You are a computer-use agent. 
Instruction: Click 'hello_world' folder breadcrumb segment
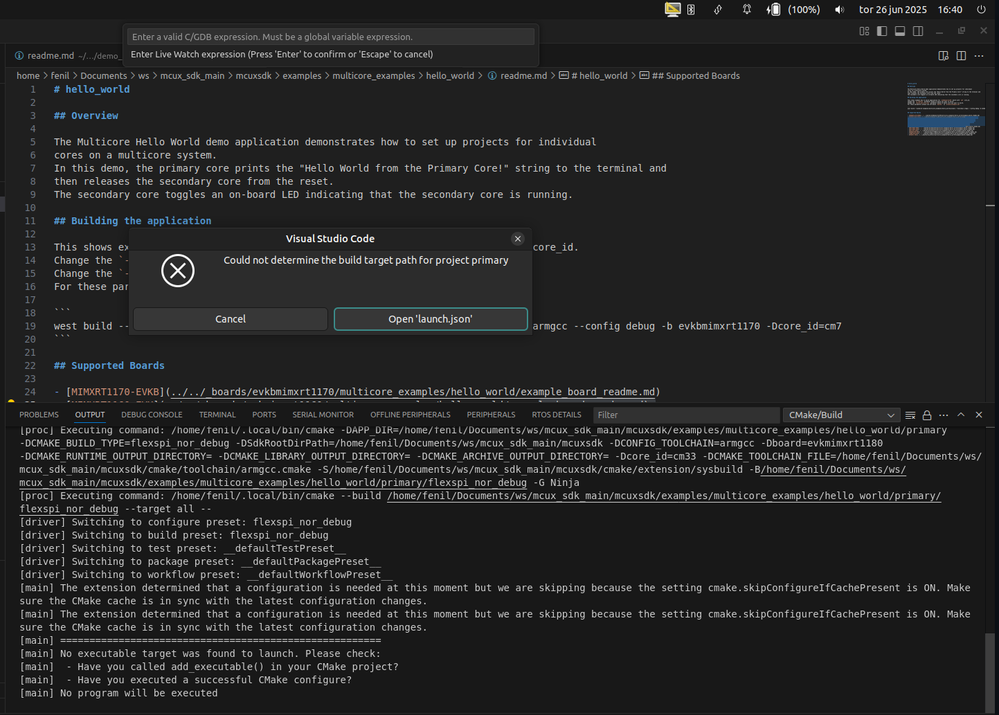[x=450, y=76]
